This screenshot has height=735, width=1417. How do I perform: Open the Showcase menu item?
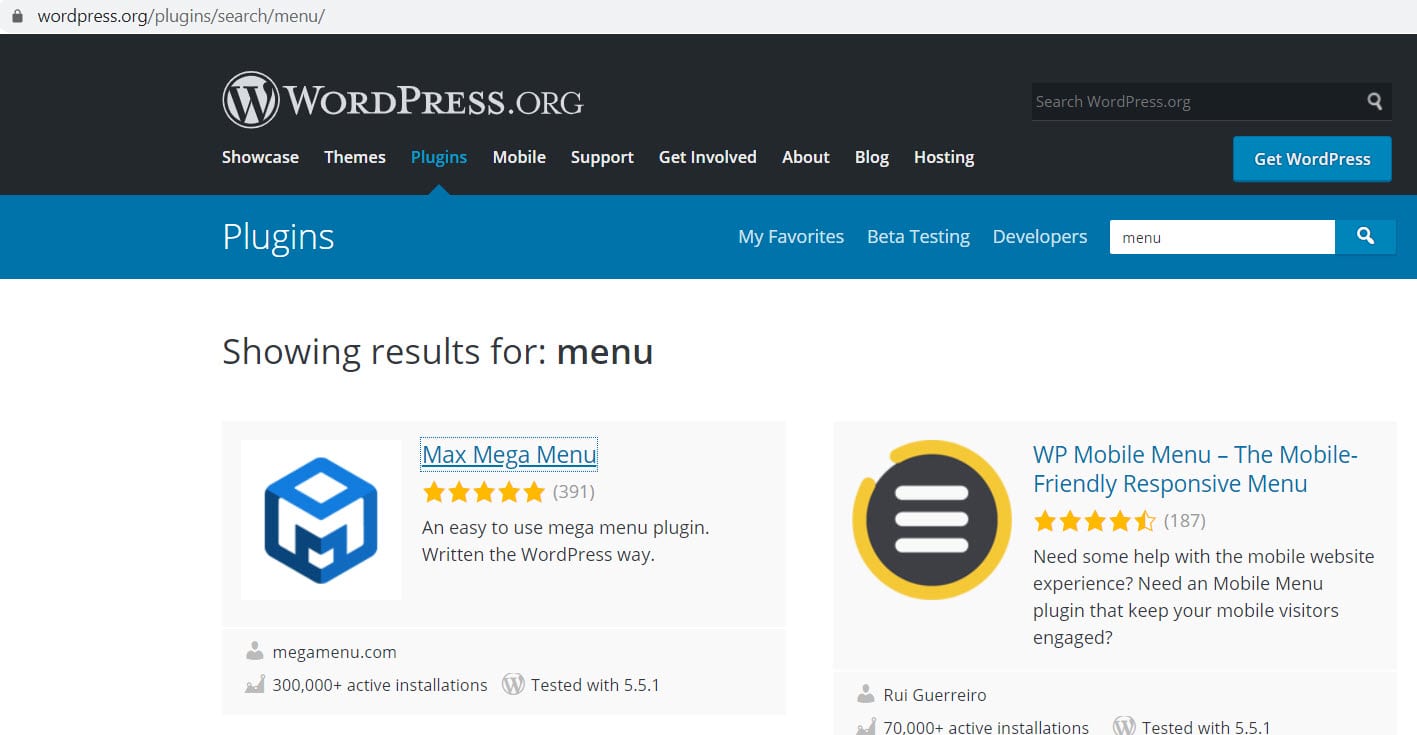click(x=260, y=157)
